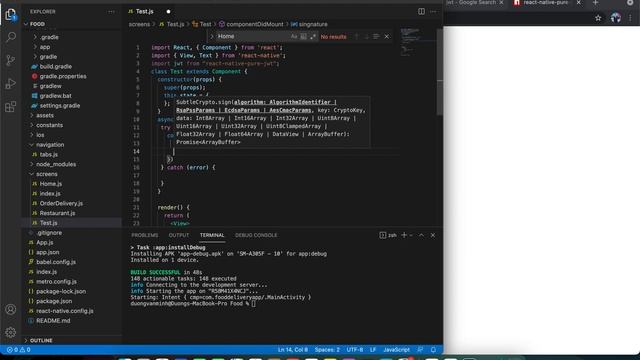Click the editor minimap
Image resolution: width=640 pixels, height=360 pixels.
[x=416, y=42]
